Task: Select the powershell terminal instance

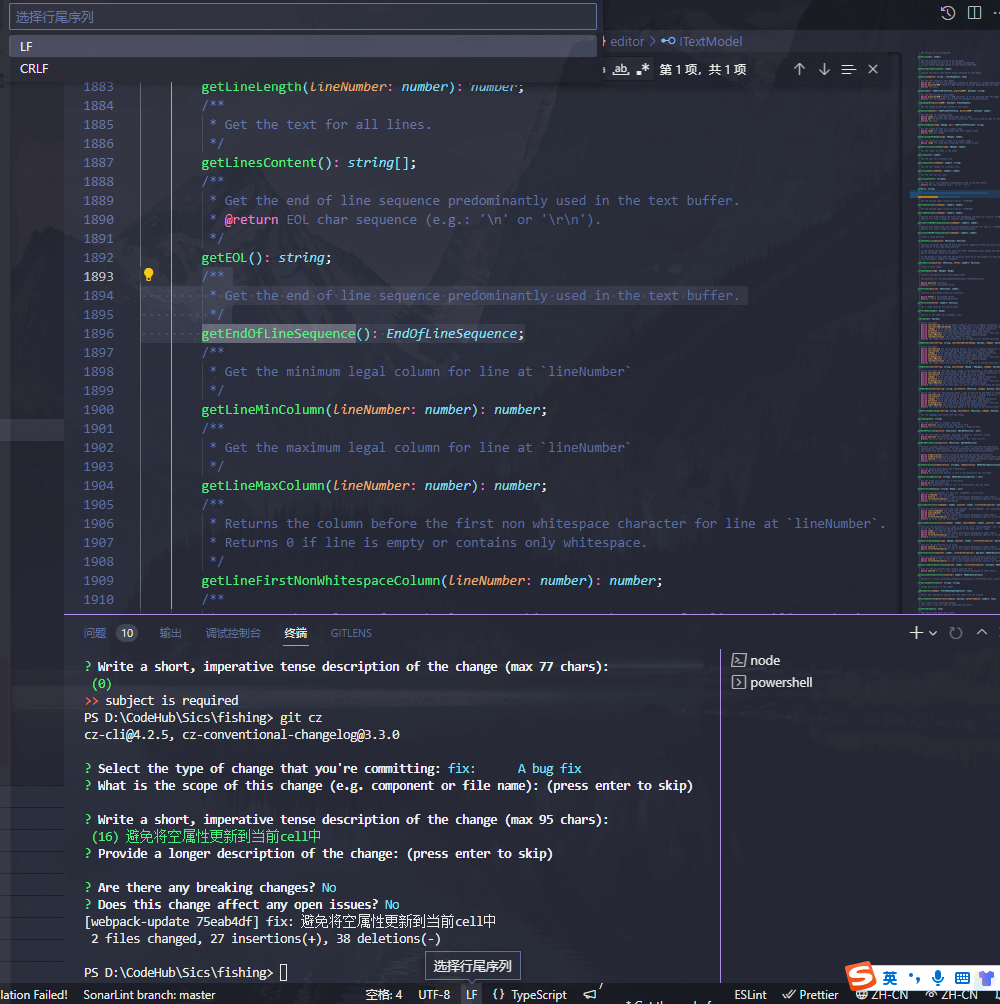Action: point(772,683)
